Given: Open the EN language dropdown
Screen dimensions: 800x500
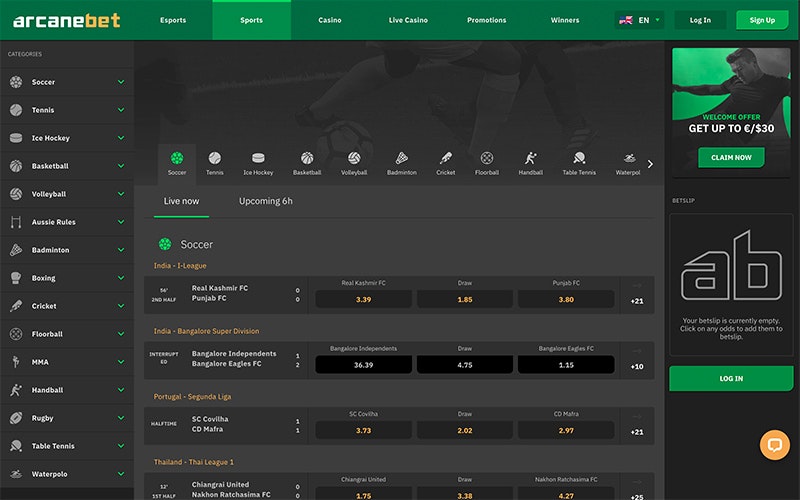Looking at the screenshot, I should tap(639, 20).
